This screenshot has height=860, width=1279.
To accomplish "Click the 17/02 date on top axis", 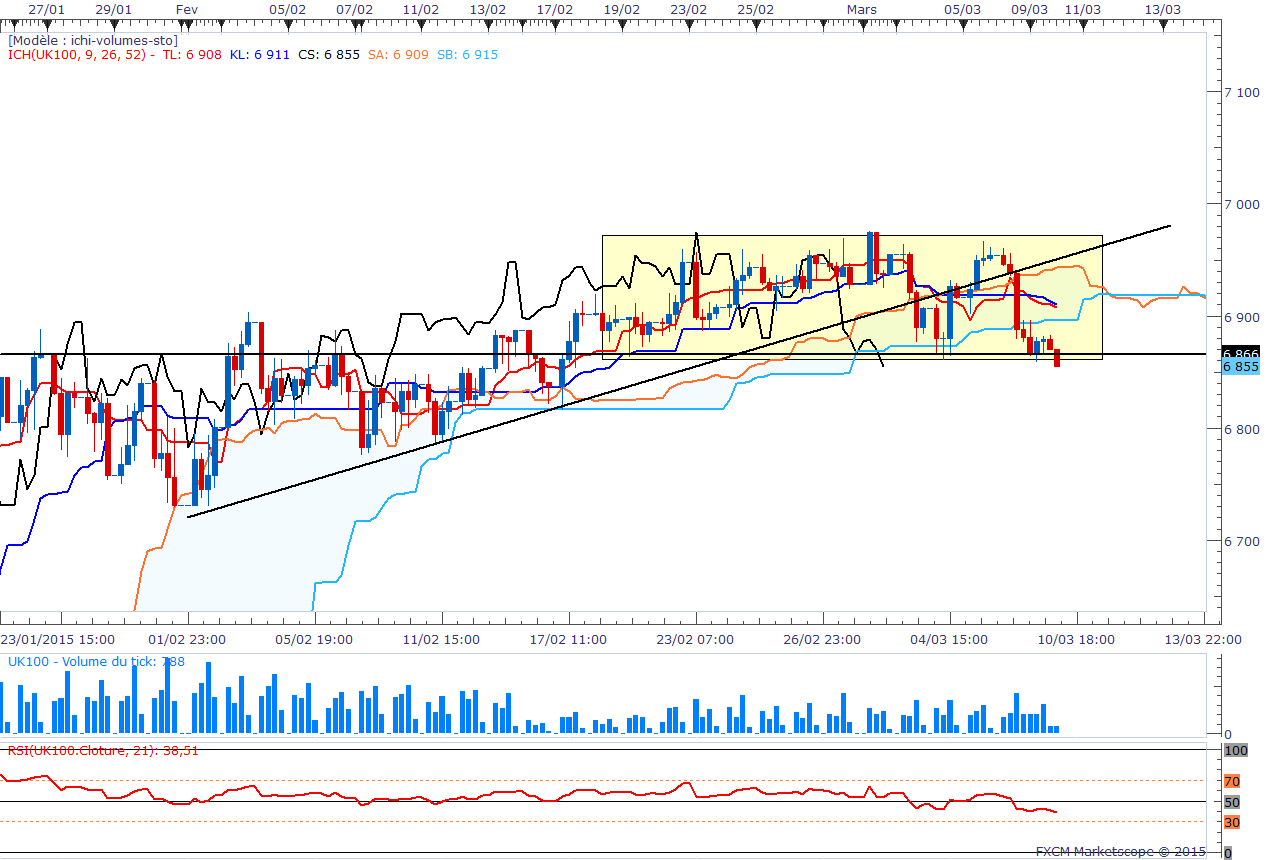I will [x=555, y=8].
